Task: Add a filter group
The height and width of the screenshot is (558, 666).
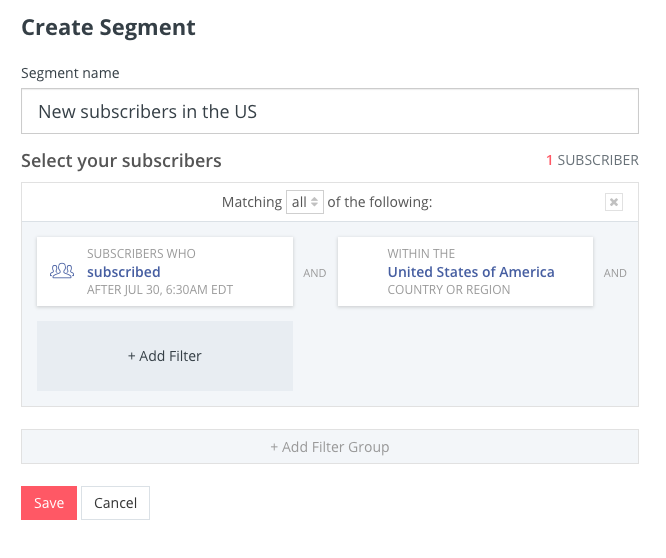Action: (x=330, y=447)
